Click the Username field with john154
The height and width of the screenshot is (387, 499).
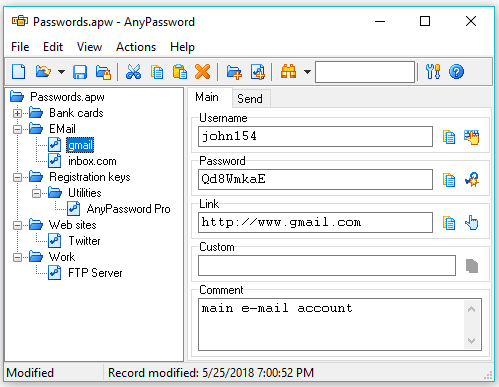315,136
